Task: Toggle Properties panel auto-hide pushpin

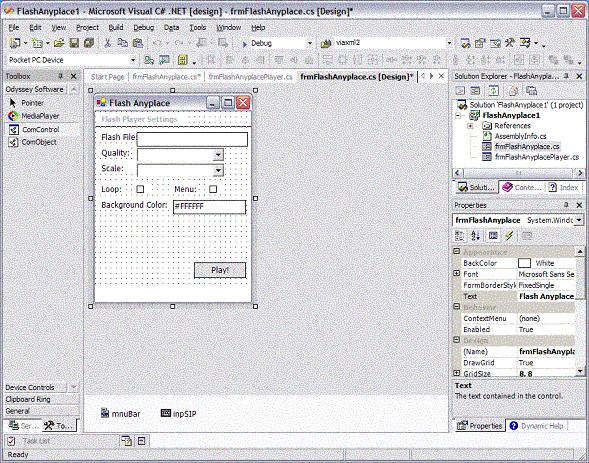Action: click(x=566, y=205)
